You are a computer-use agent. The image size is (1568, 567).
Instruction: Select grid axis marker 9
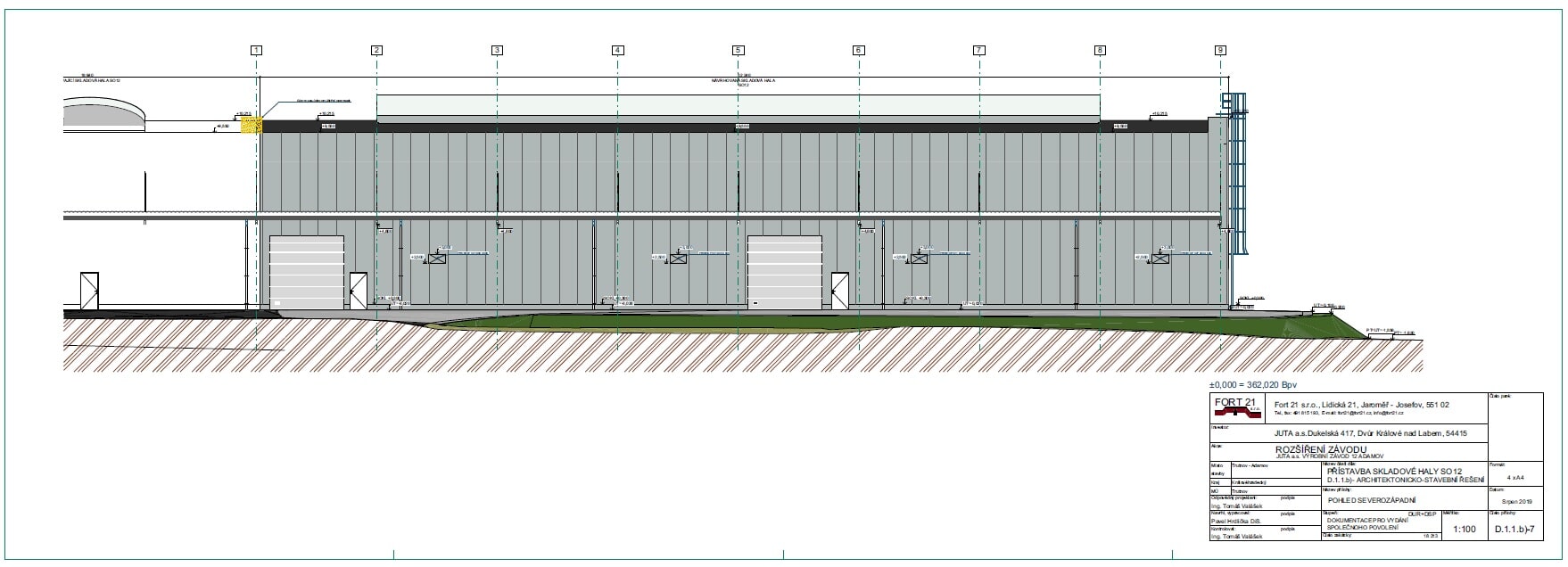coord(1220,51)
